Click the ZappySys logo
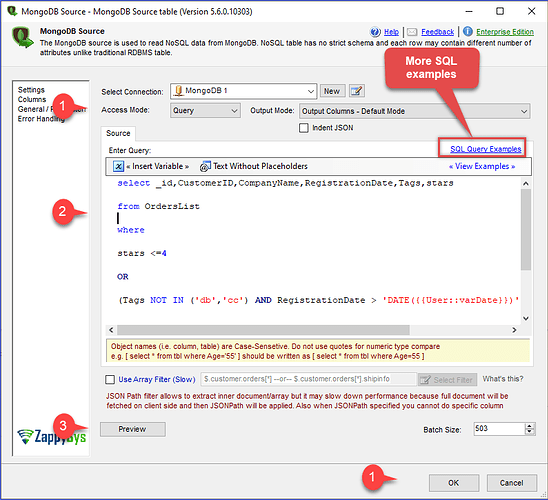 (x=52, y=436)
